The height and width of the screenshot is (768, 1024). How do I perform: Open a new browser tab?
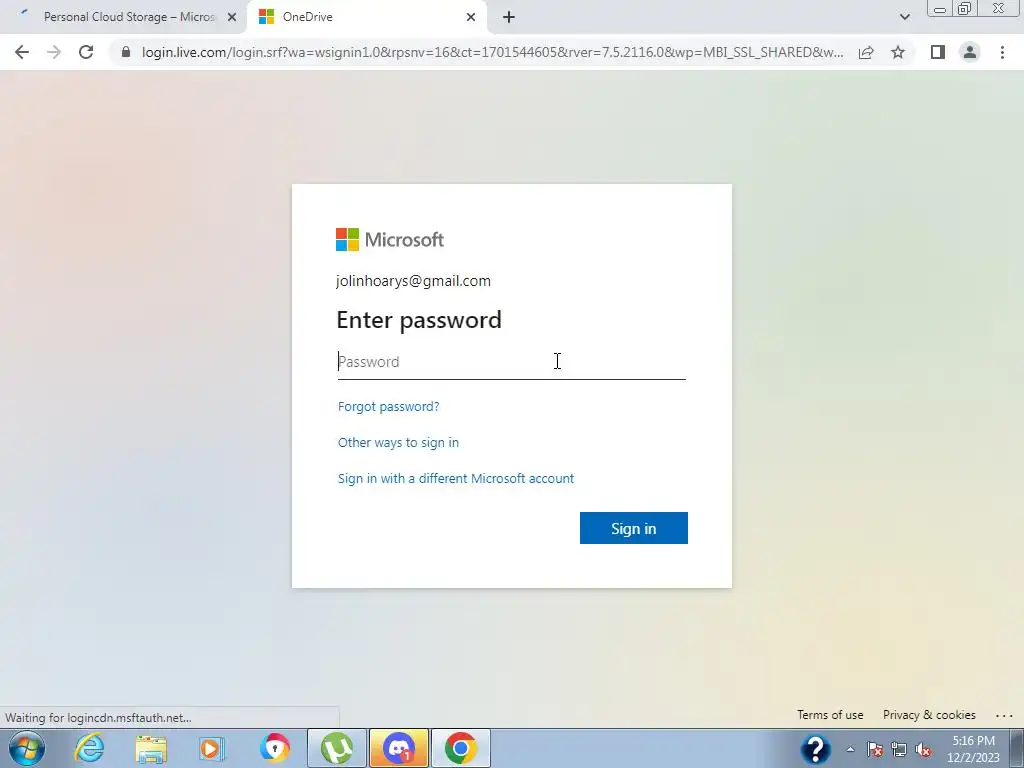click(x=509, y=17)
